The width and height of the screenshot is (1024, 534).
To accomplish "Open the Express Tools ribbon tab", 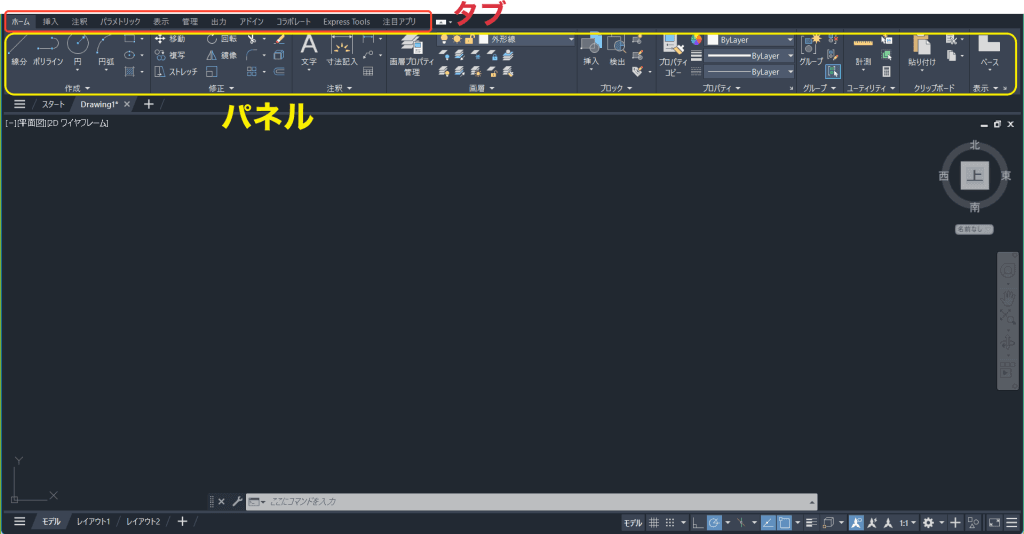I will 346,22.
